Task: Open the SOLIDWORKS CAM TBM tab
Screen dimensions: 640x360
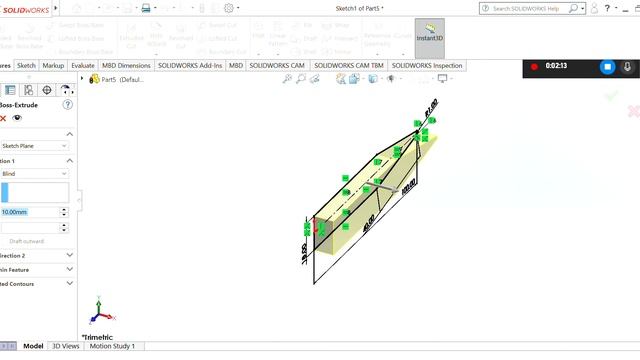Action: point(349,65)
